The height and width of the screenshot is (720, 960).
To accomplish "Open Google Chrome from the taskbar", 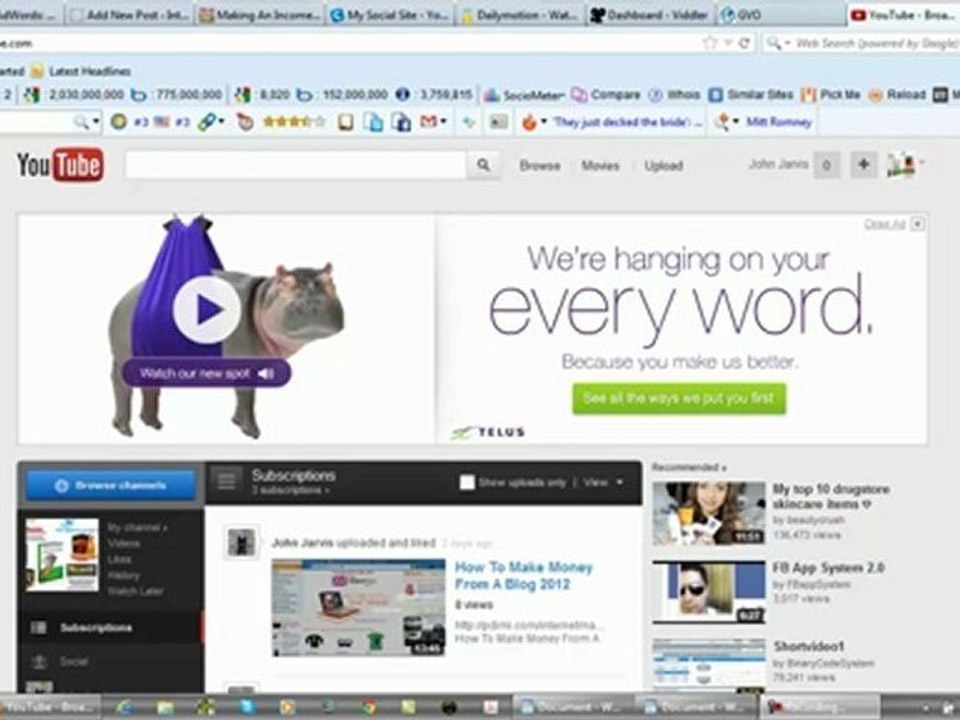I will point(367,707).
